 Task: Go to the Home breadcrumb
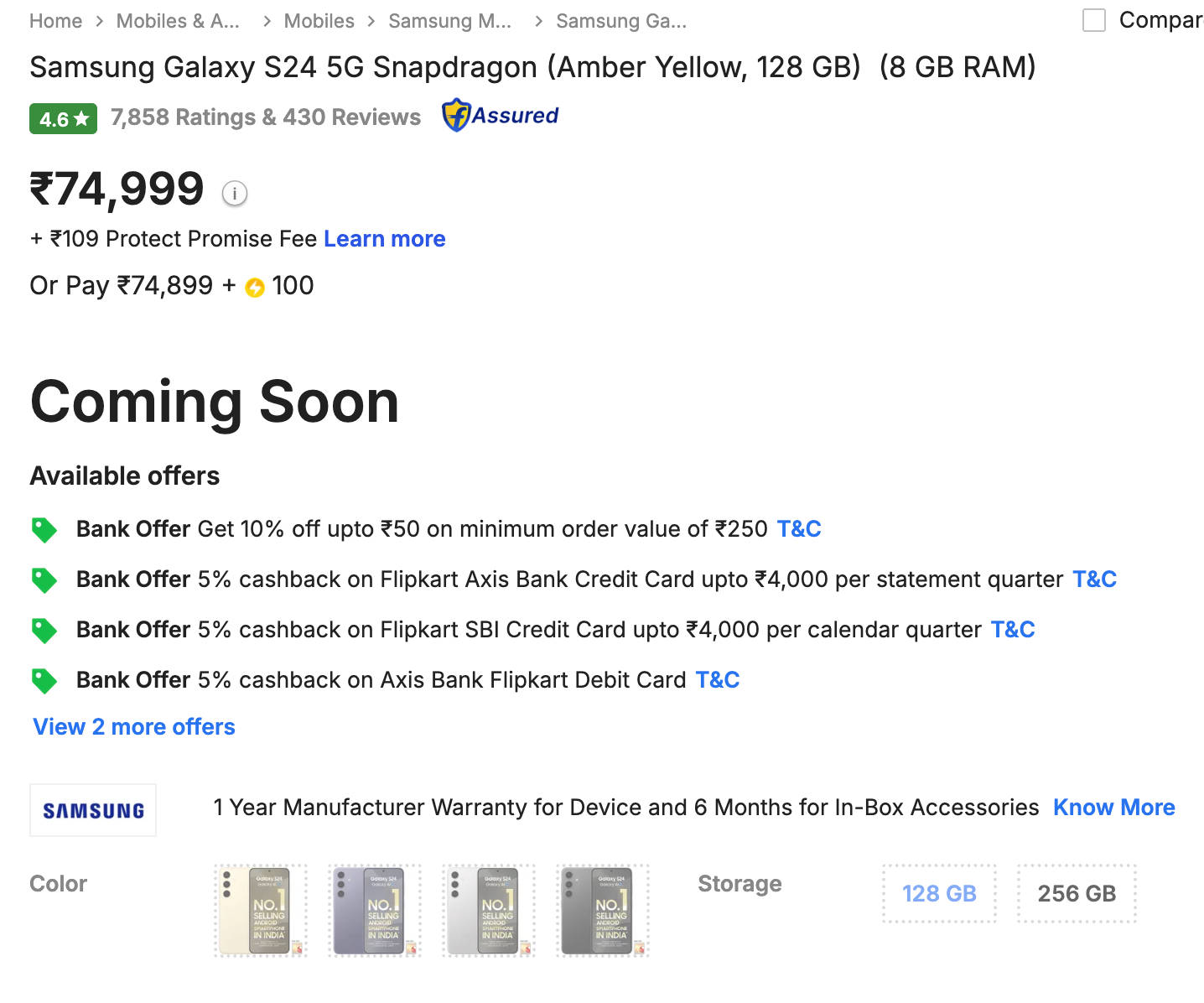[55, 21]
